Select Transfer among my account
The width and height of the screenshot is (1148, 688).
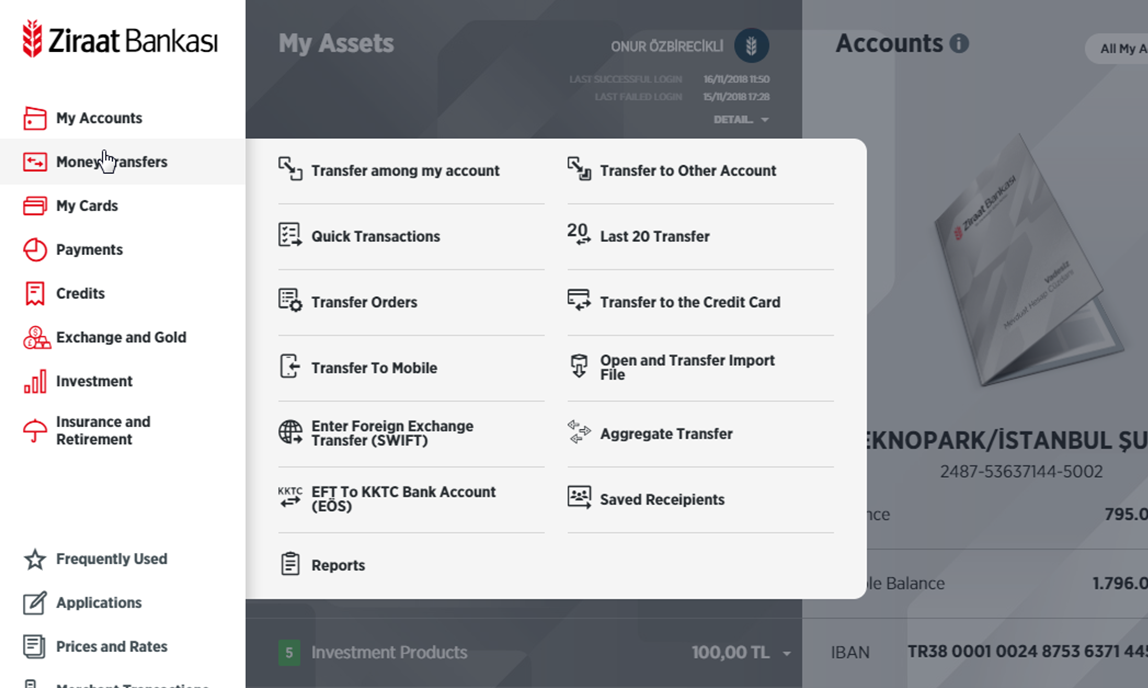pos(404,171)
